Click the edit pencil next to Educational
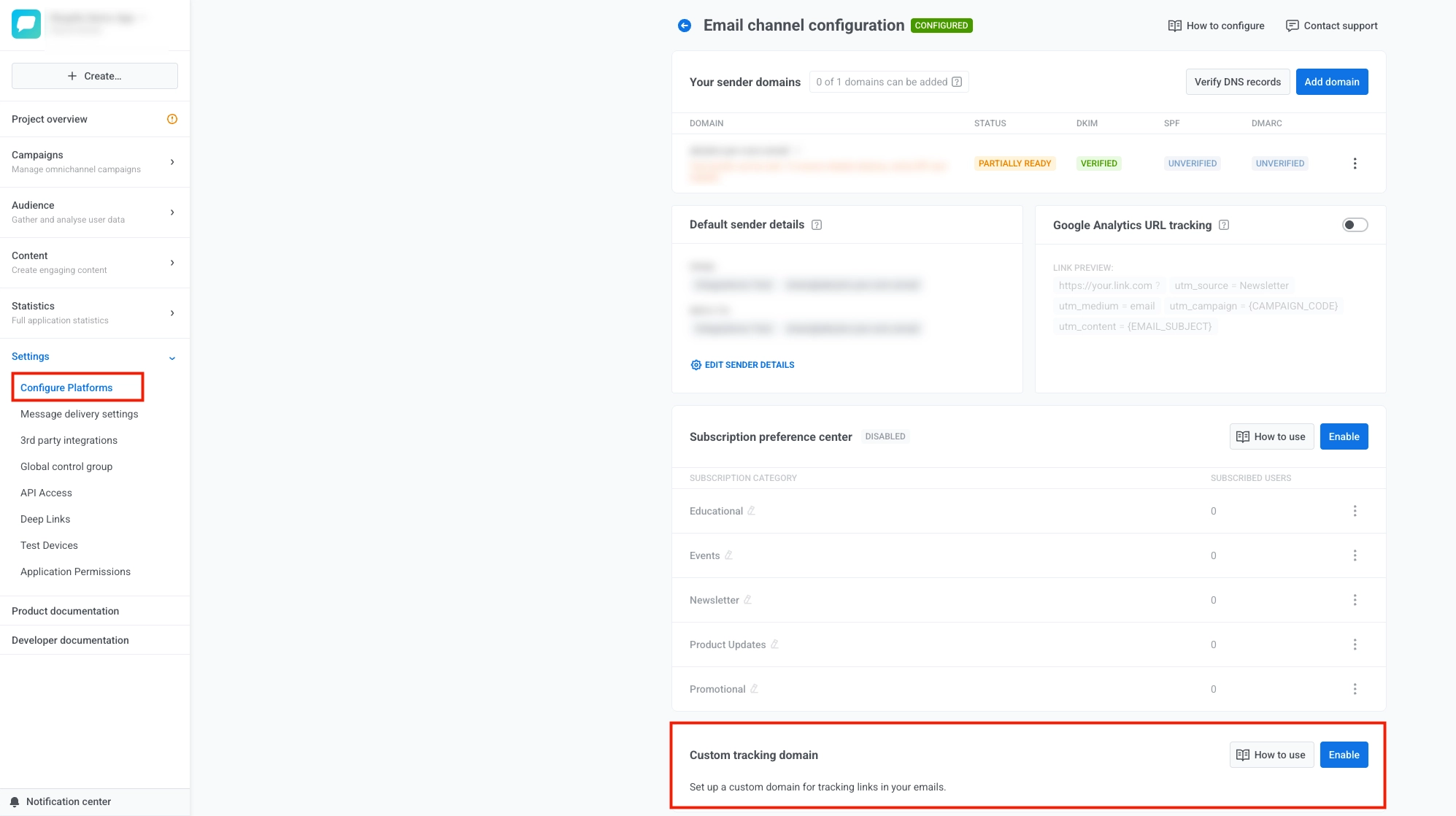Screen dimensions: 1456x816 tap(751, 511)
